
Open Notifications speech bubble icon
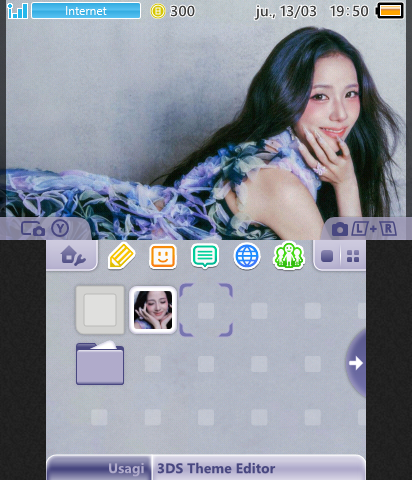[x=205, y=256]
